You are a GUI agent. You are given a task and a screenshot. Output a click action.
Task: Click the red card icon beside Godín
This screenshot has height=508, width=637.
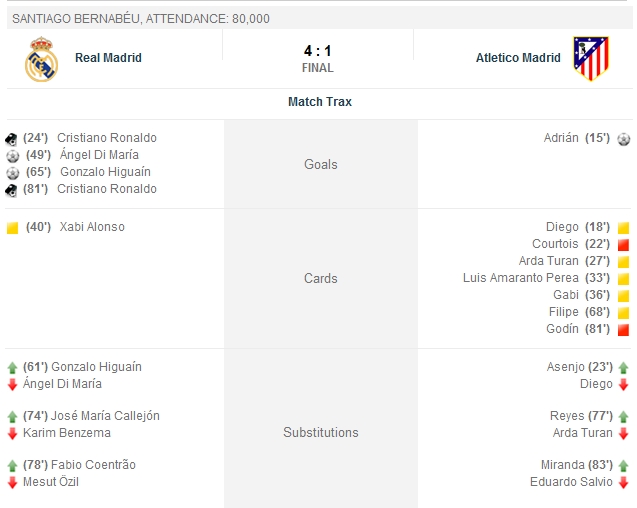click(x=623, y=330)
